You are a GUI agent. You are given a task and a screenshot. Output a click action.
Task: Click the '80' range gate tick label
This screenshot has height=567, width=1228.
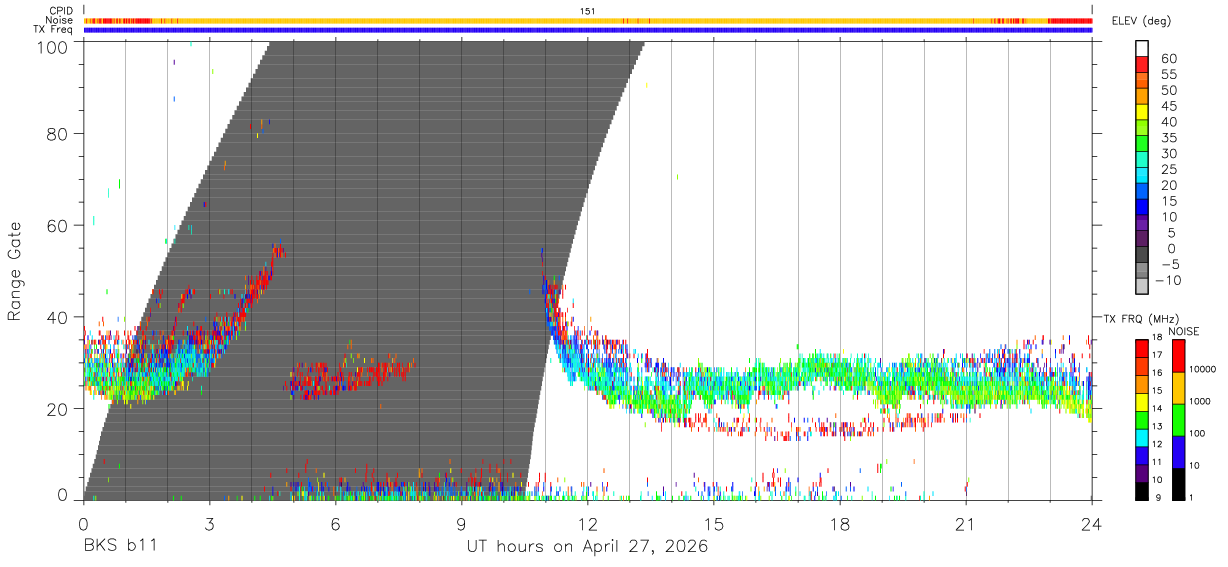click(x=57, y=133)
